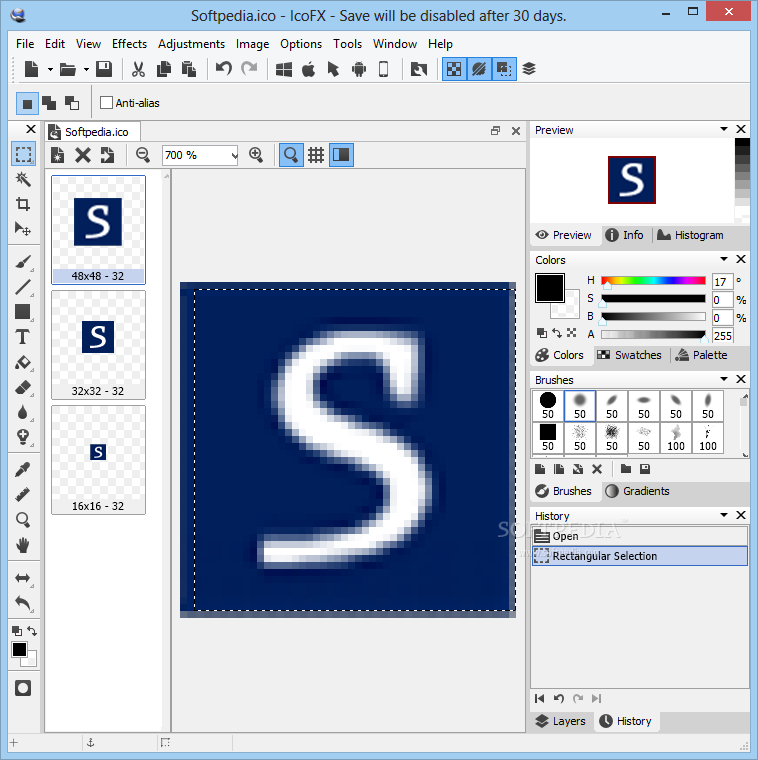Select the Magic Wand tool

tap(23, 179)
